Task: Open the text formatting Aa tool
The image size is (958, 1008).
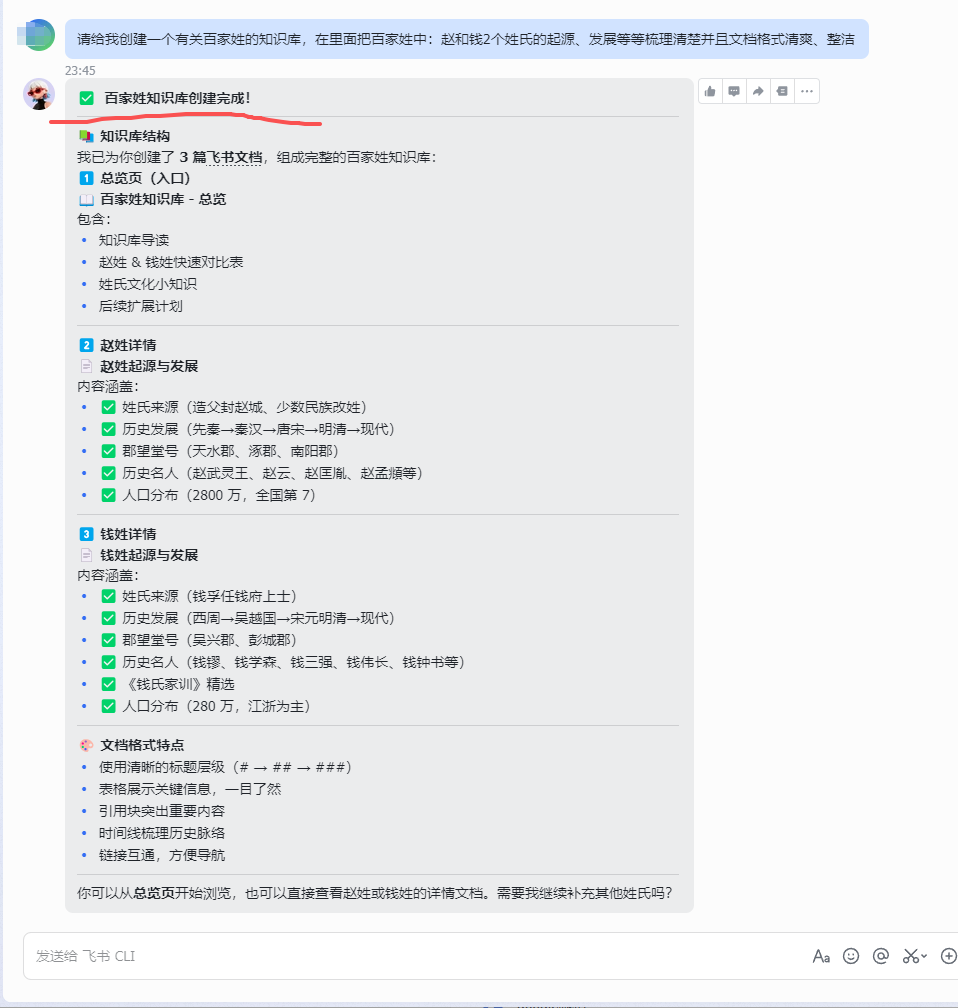Action: 821,957
